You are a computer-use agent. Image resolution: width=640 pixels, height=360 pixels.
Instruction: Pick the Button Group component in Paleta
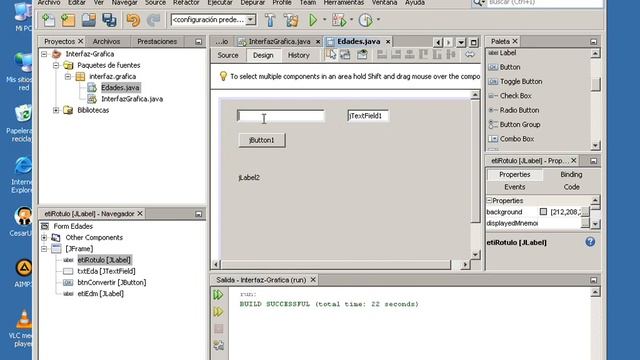click(514, 124)
